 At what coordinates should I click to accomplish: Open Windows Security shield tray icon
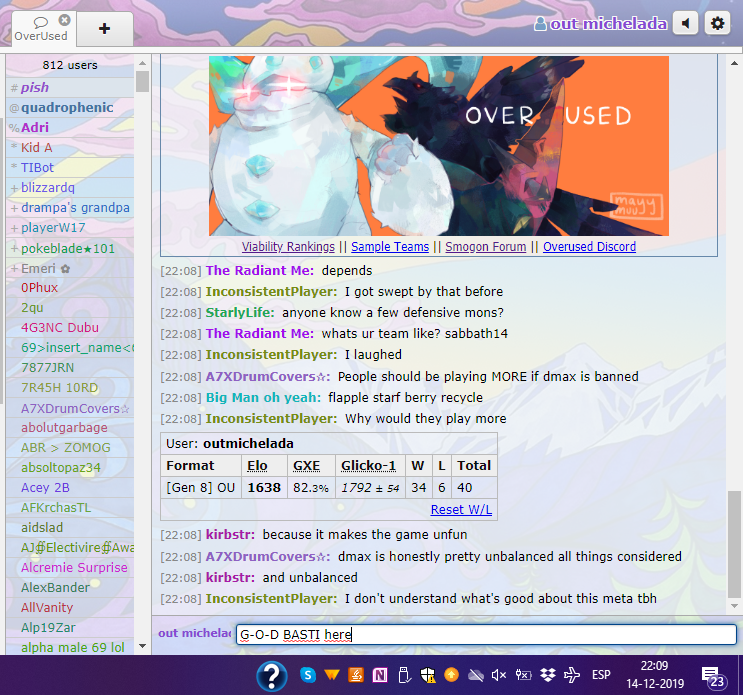click(x=428, y=675)
